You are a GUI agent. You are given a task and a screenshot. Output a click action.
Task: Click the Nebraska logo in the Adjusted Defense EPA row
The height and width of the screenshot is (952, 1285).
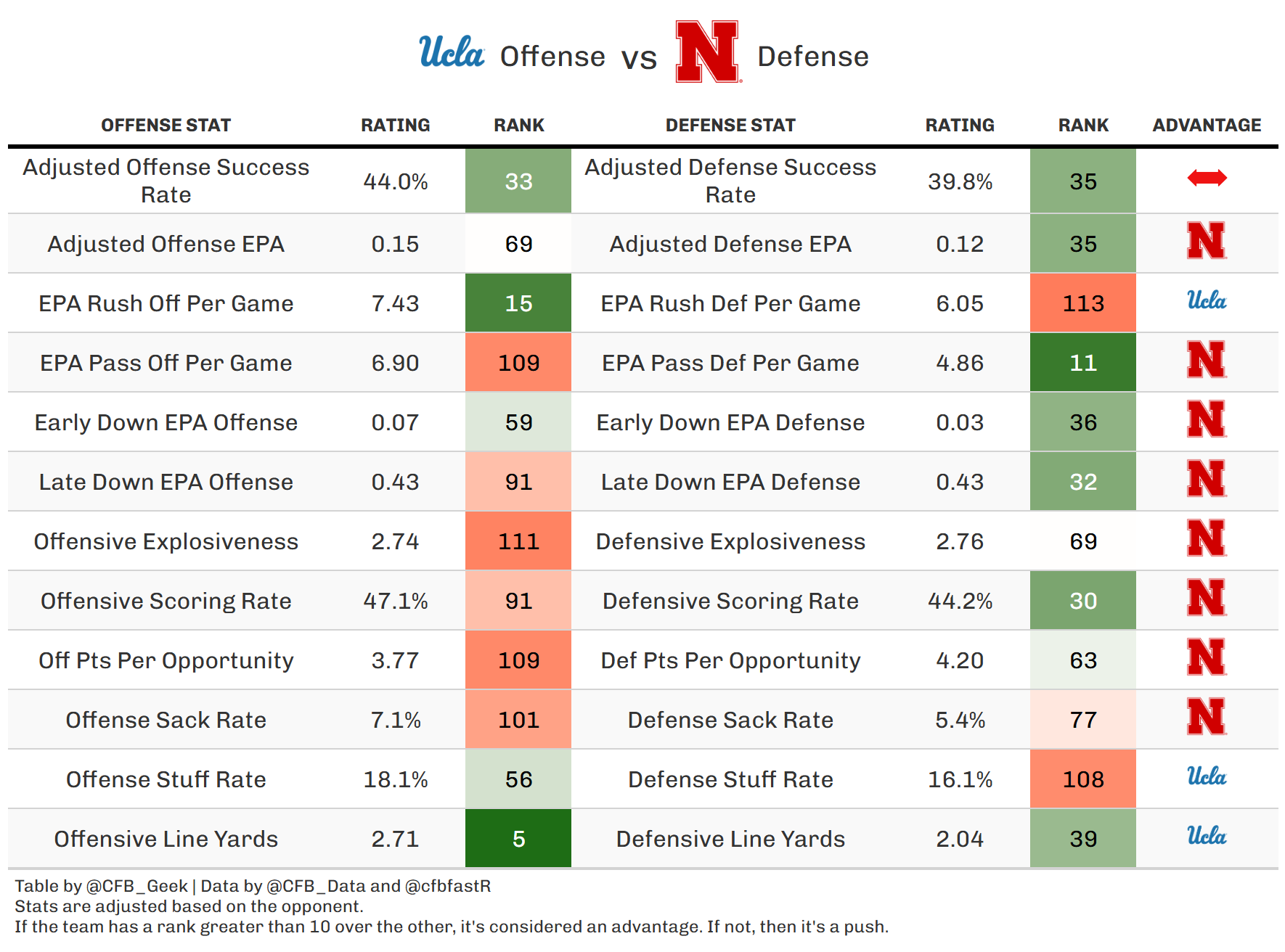point(1207,241)
